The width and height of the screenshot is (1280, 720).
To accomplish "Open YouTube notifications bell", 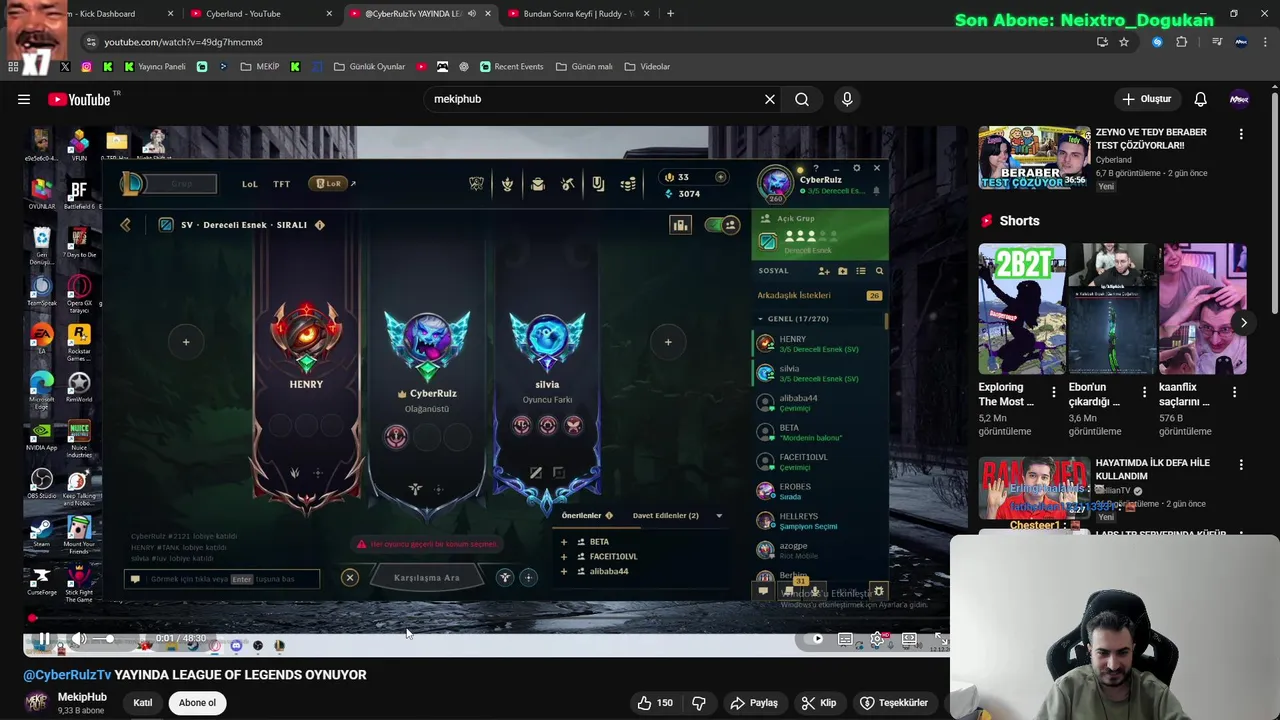I will point(1200,99).
